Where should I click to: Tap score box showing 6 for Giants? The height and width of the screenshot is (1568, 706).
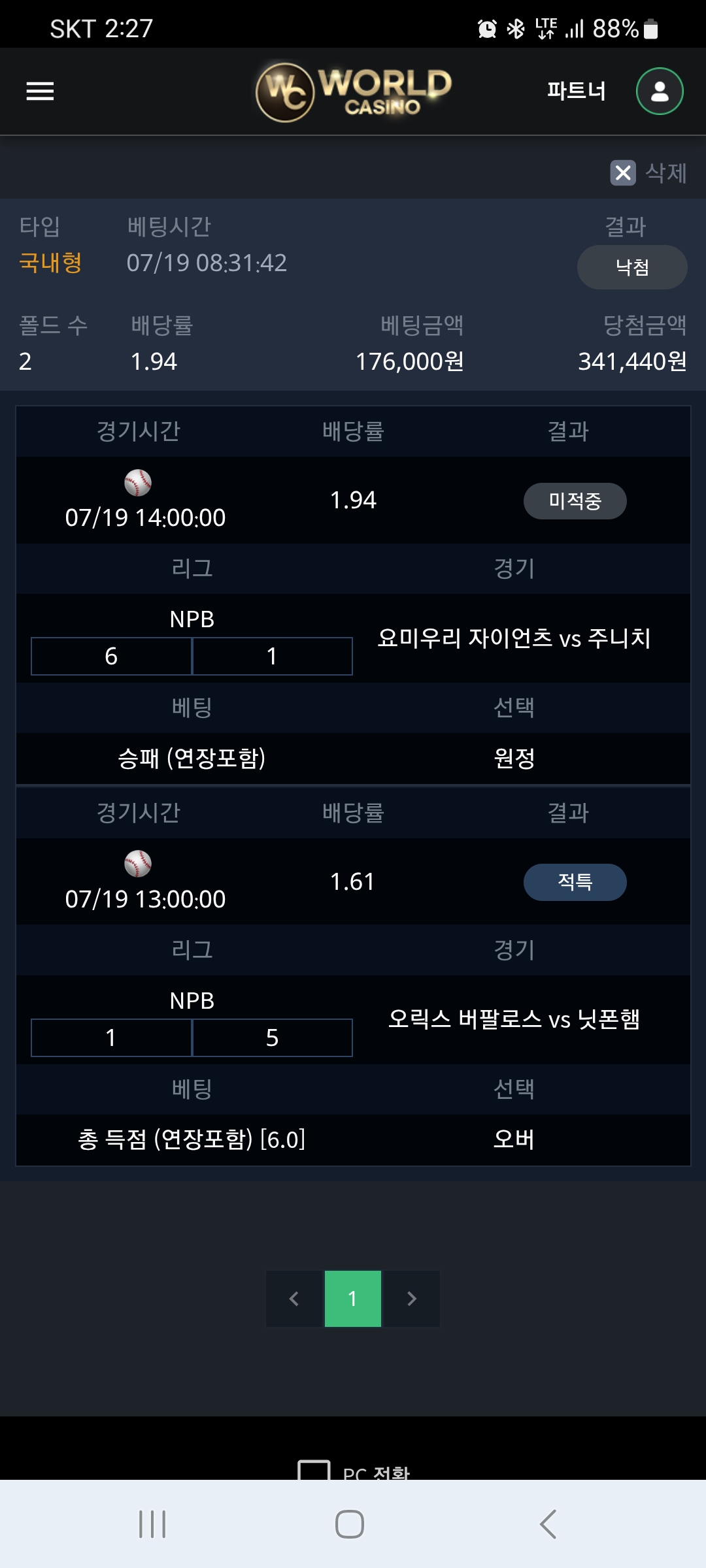[x=111, y=656]
